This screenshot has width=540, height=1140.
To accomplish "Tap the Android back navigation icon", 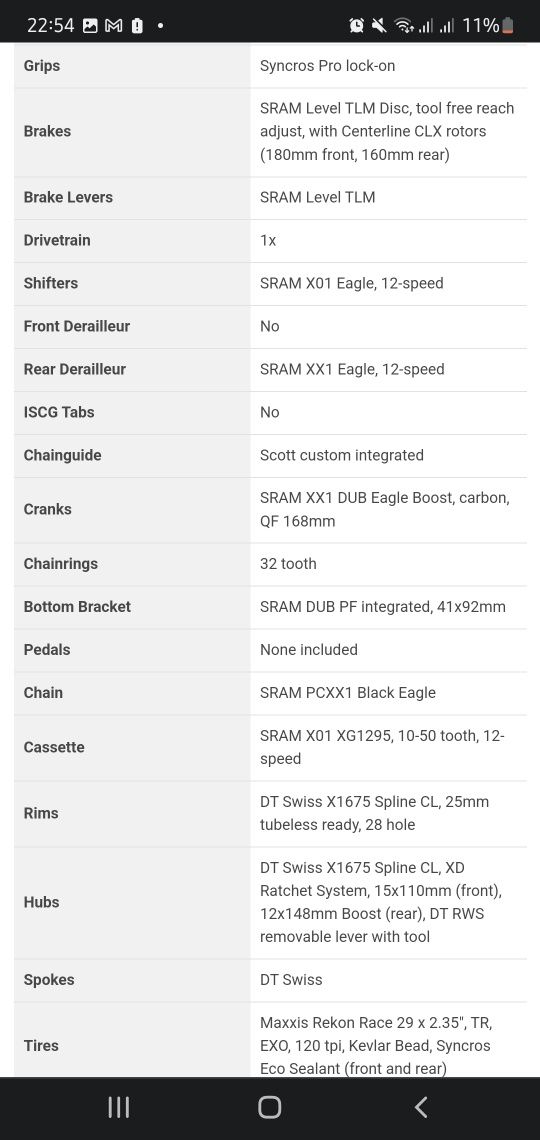I will (421, 1107).
